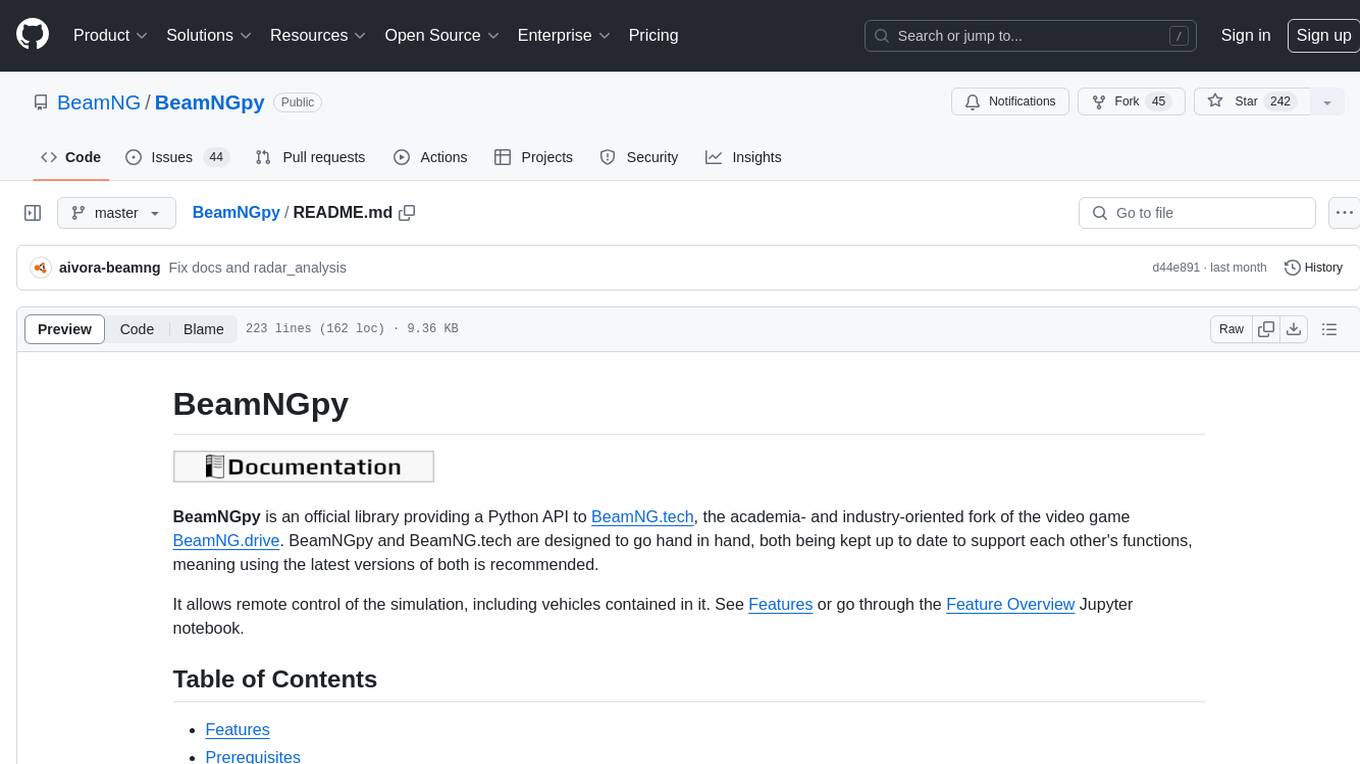Open aivora-beamng author avatar
Viewport: 1360px width, 764px height.
(41, 268)
